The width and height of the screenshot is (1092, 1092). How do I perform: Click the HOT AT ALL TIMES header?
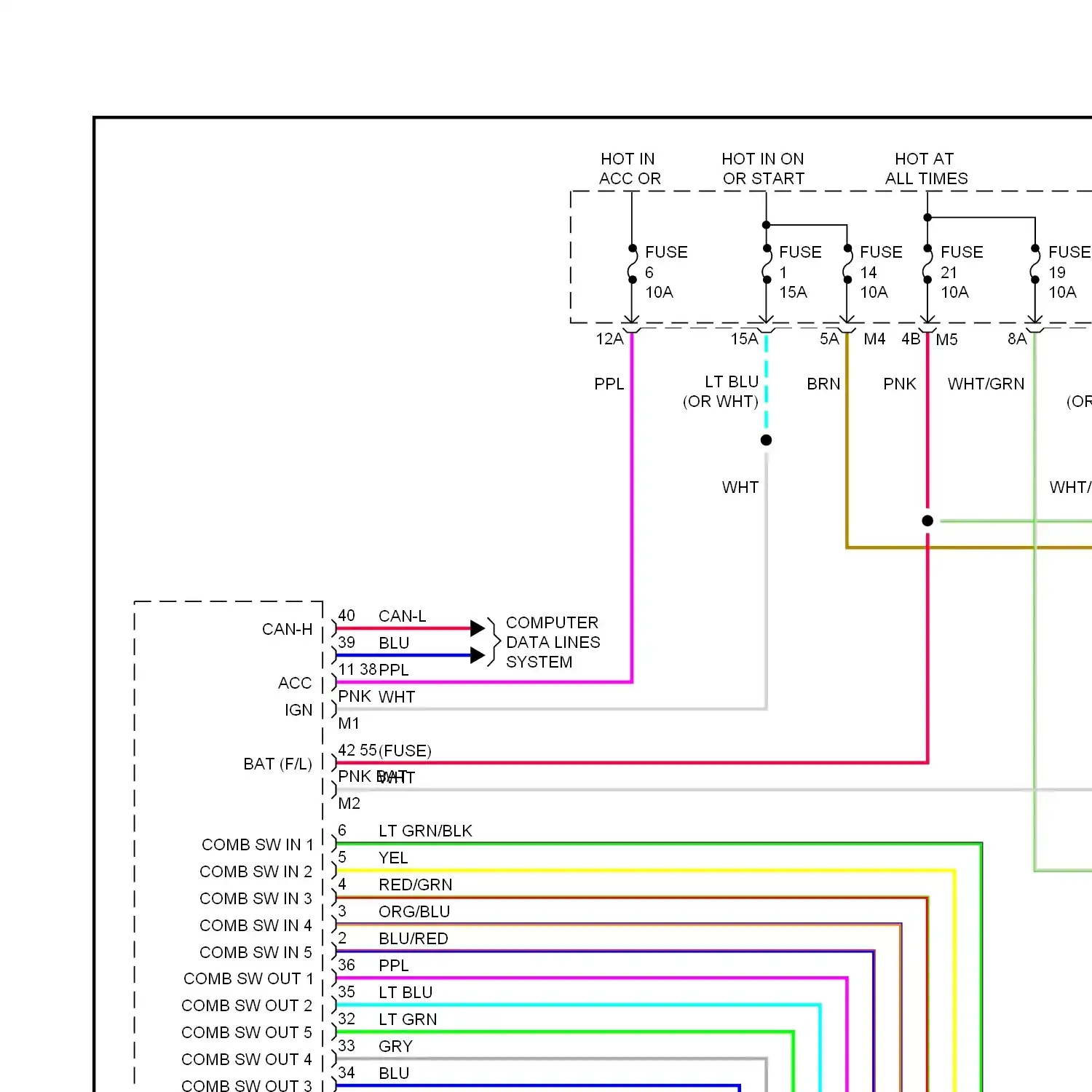[926, 169]
